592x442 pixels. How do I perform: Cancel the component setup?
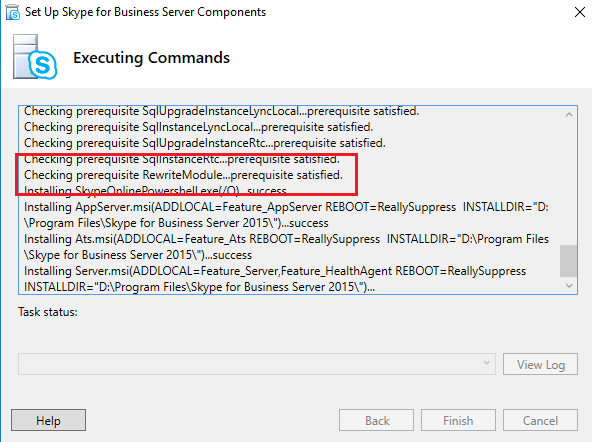pyautogui.click(x=540, y=420)
